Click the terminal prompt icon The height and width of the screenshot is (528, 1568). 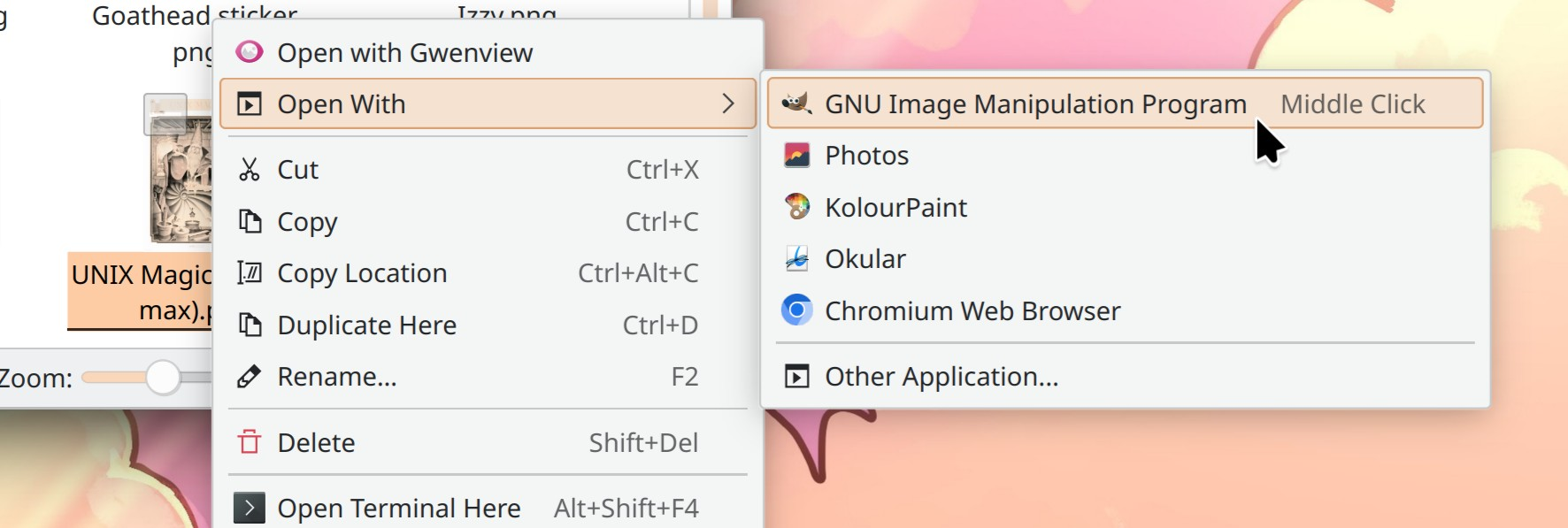(x=250, y=508)
